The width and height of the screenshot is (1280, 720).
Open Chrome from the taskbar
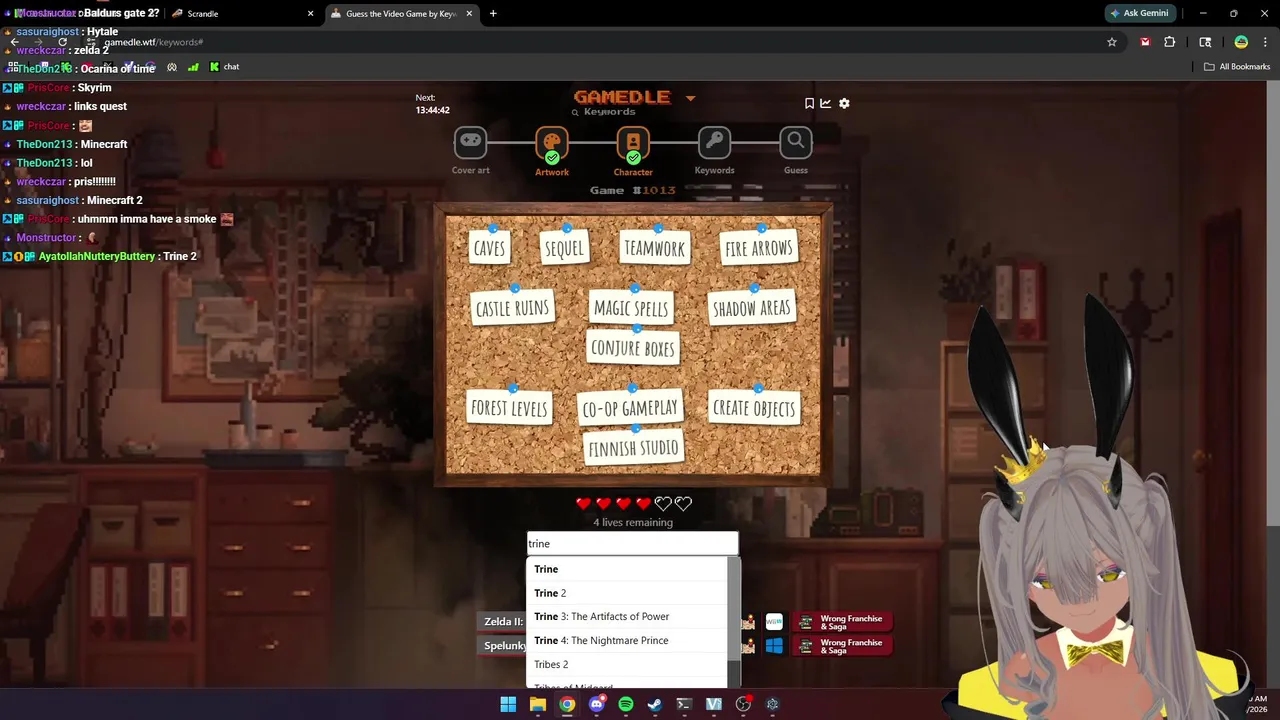(x=567, y=704)
